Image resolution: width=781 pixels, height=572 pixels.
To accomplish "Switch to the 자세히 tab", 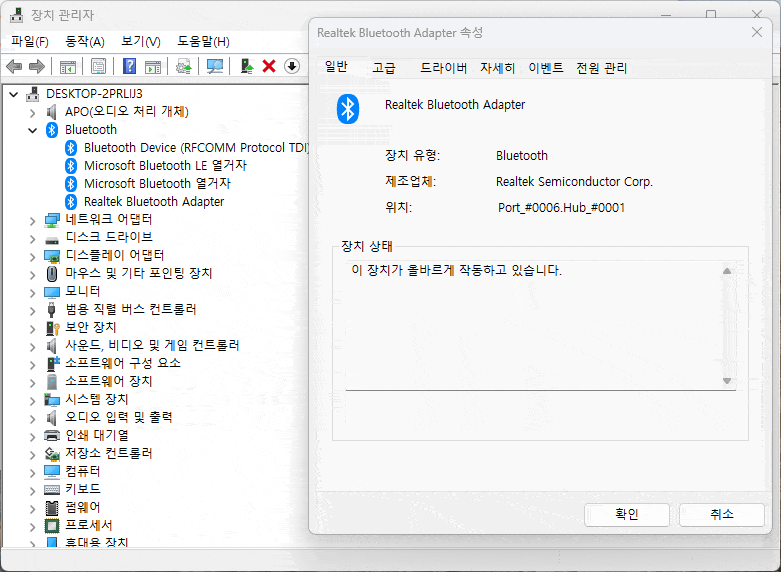I will [x=497, y=68].
